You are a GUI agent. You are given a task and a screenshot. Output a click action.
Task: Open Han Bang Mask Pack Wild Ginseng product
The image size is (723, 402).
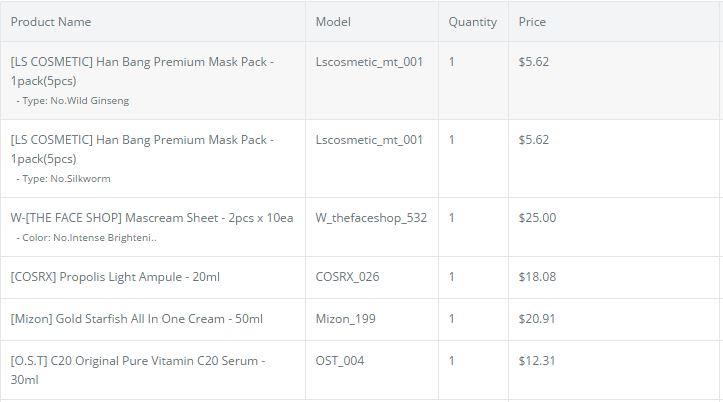[142, 69]
